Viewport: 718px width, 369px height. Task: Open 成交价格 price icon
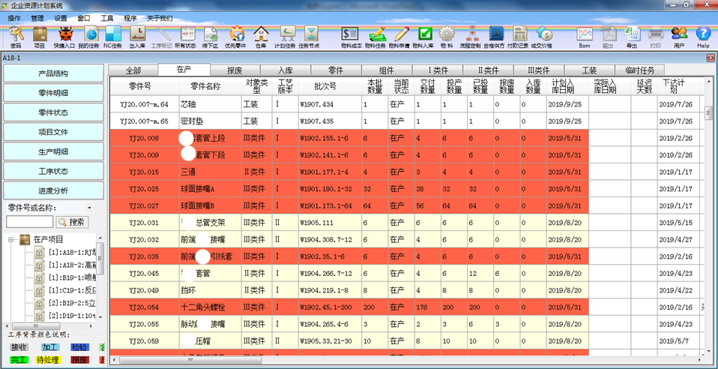pyautogui.click(x=543, y=37)
